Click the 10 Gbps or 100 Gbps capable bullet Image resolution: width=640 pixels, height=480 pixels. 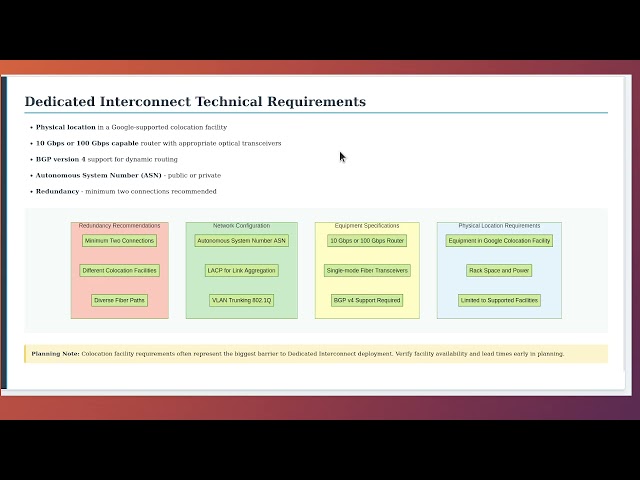[158, 143]
